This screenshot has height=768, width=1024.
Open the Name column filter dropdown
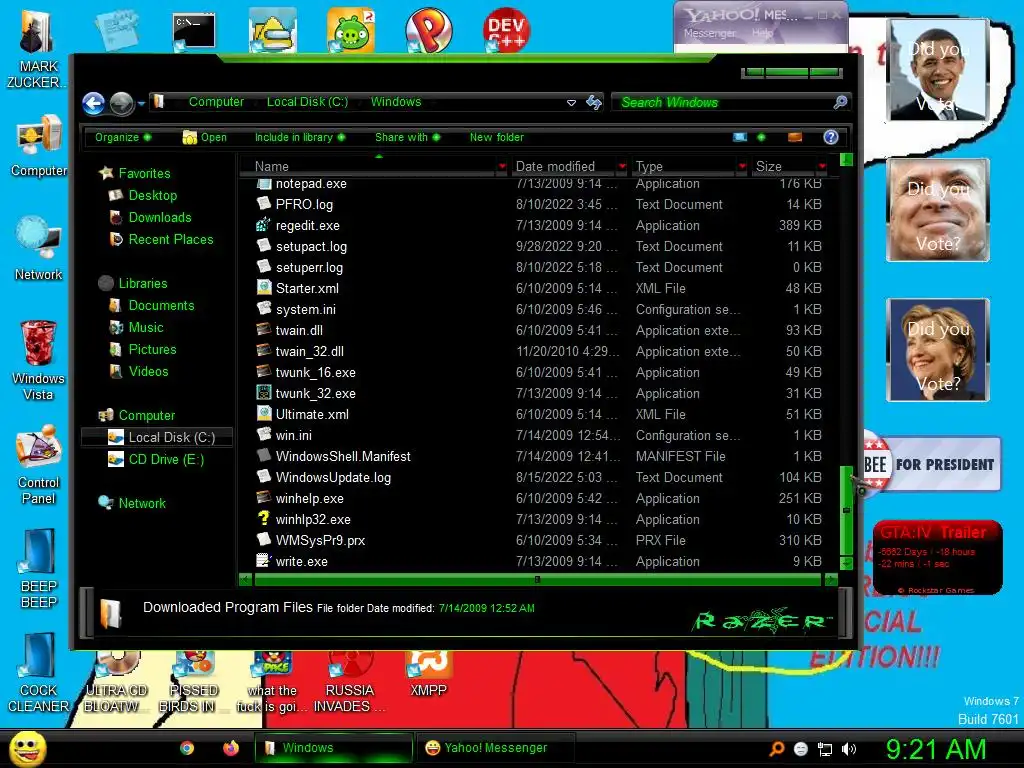pos(502,167)
